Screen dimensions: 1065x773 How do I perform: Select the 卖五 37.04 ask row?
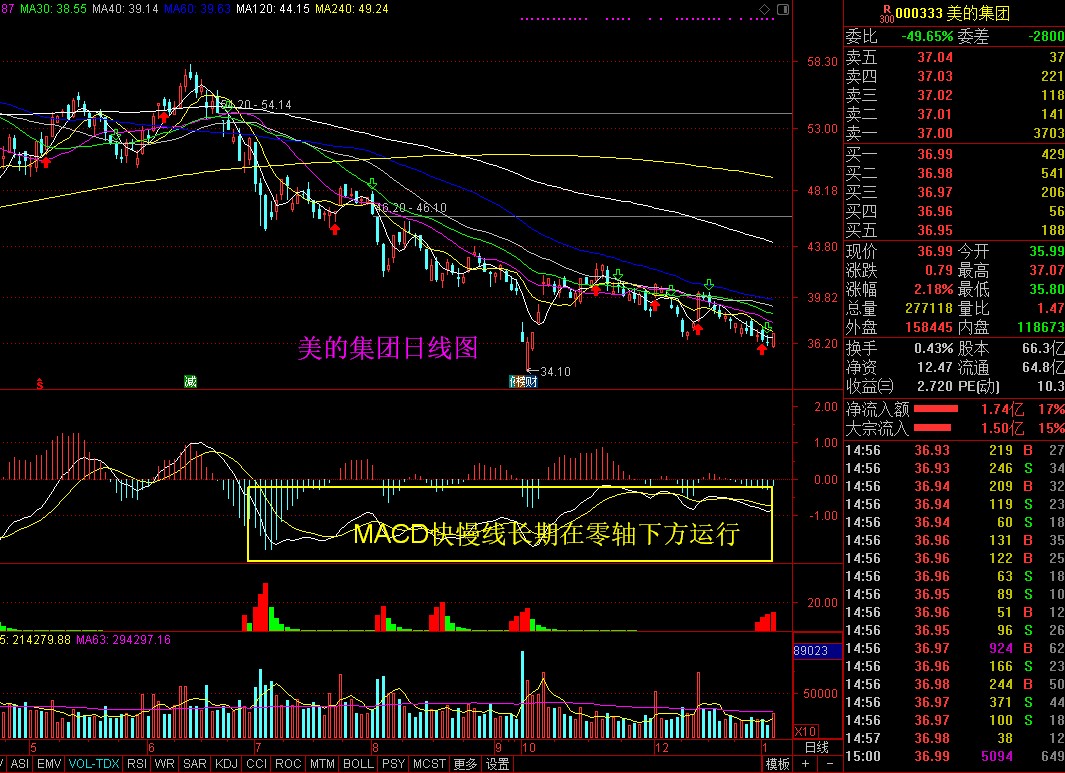[x=954, y=58]
